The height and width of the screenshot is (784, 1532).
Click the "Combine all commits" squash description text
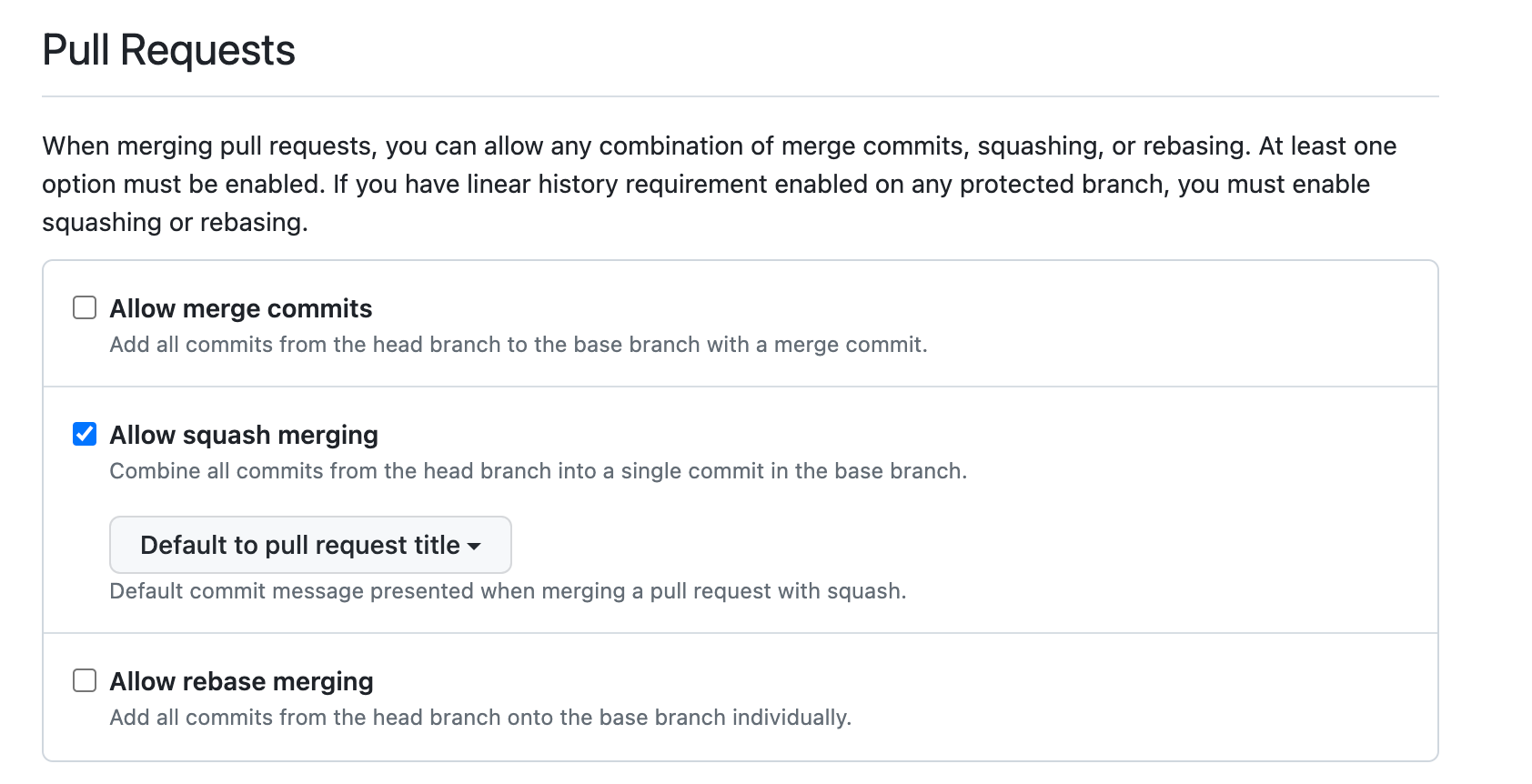click(x=538, y=471)
